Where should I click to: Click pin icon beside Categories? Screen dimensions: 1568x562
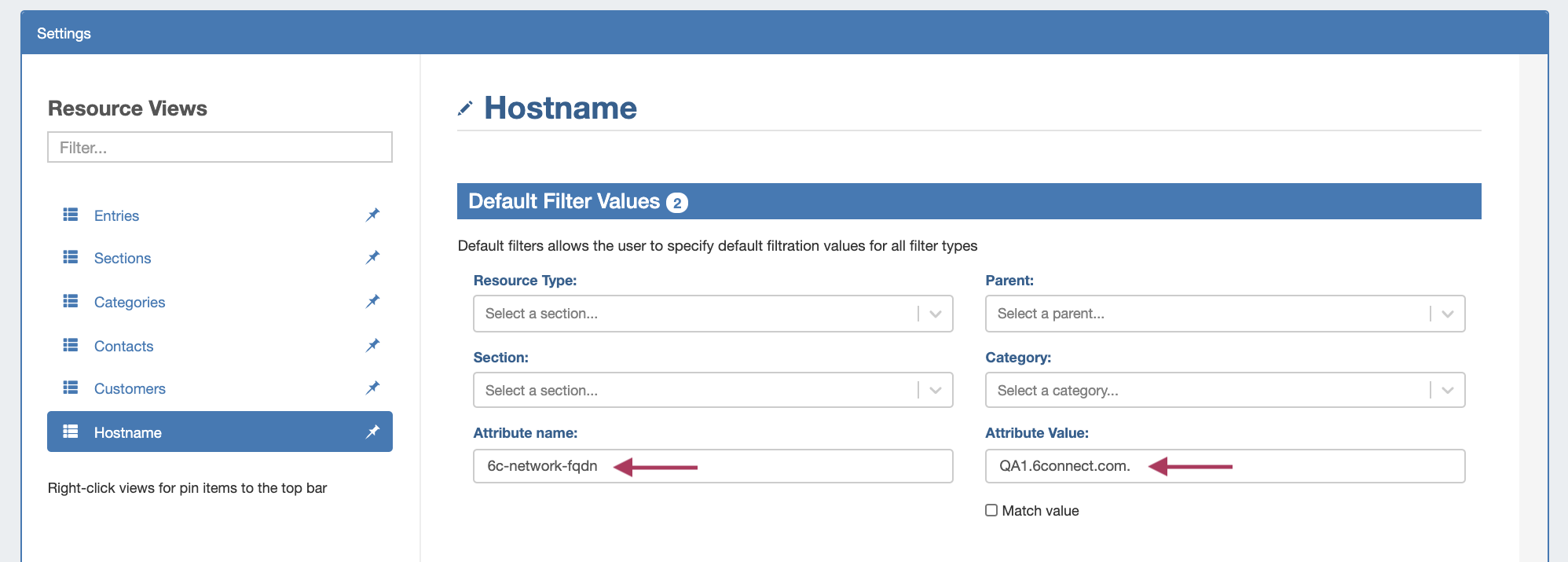372,301
